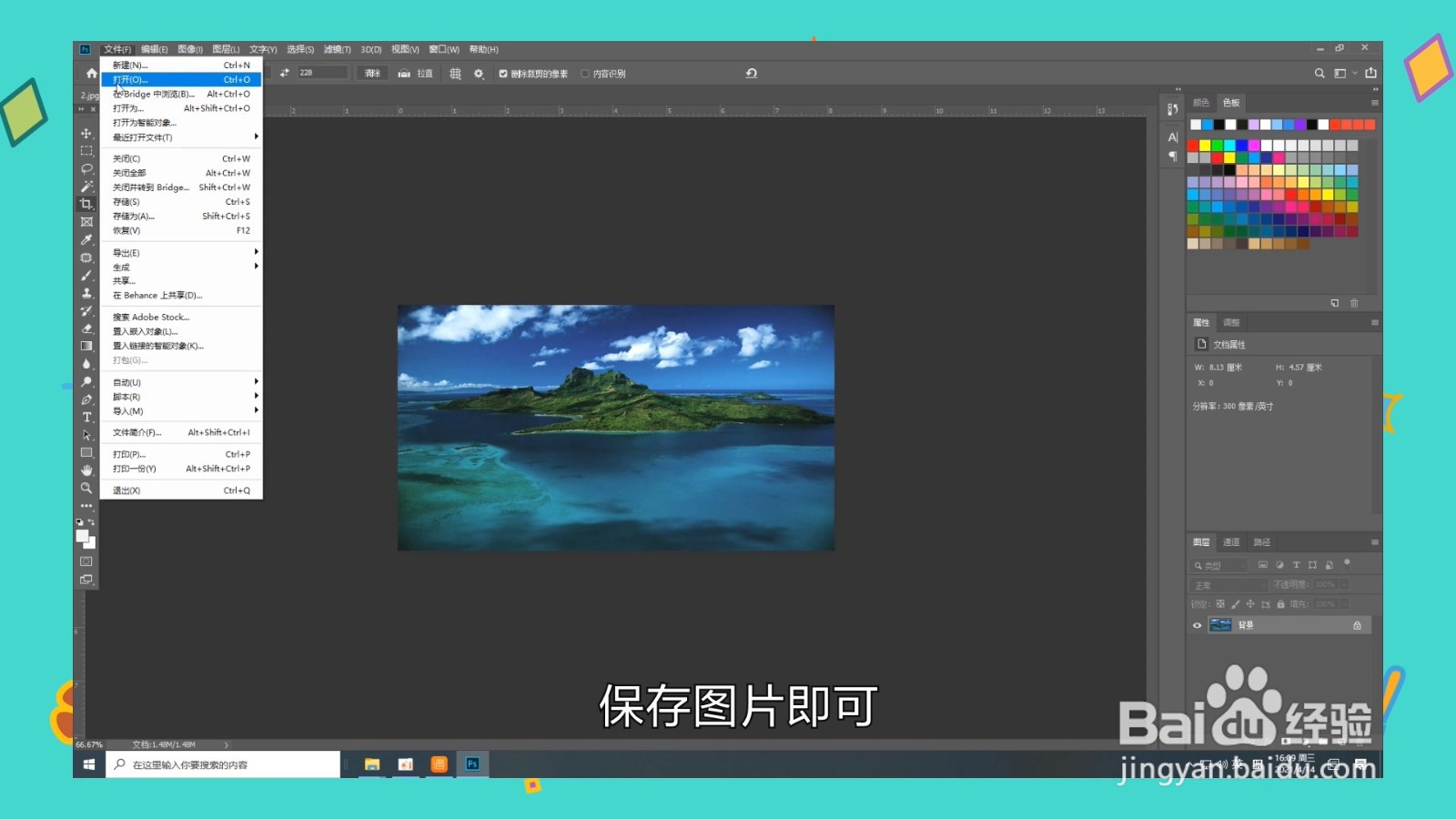Select the horizontal Type tool
This screenshot has height=819, width=1456.
pos(86,417)
